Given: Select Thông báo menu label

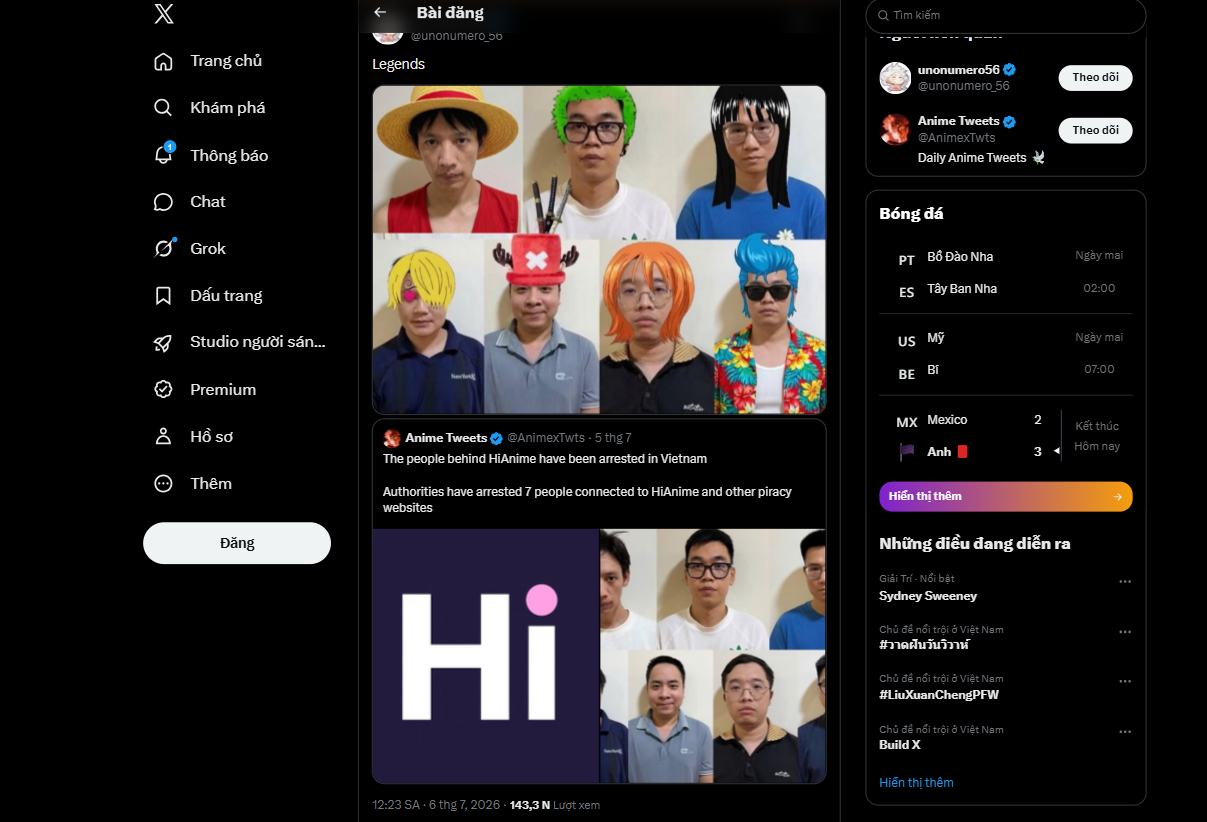Looking at the screenshot, I should tap(229, 155).
